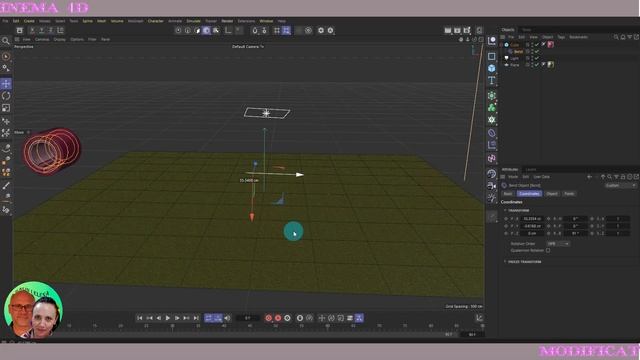Open the Rotation Order dropdown
This screenshot has width=640, height=360.
pos(558,244)
